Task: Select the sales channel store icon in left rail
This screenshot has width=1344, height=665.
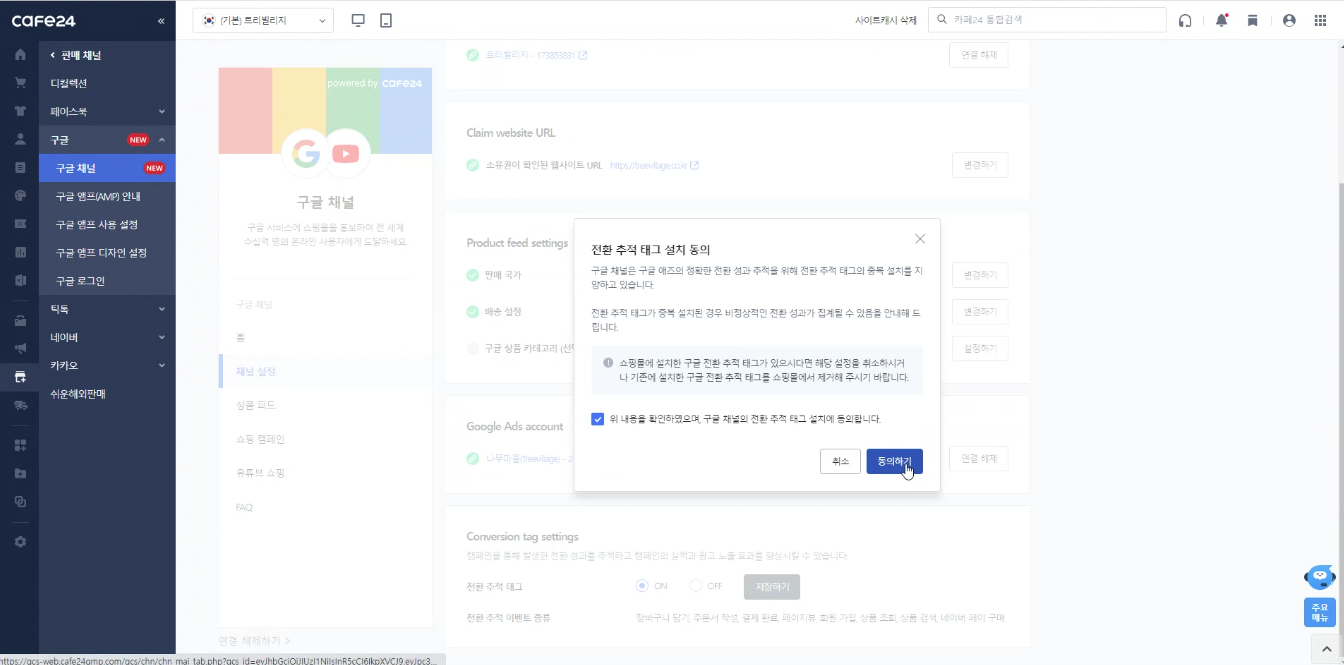Action: tap(20, 377)
